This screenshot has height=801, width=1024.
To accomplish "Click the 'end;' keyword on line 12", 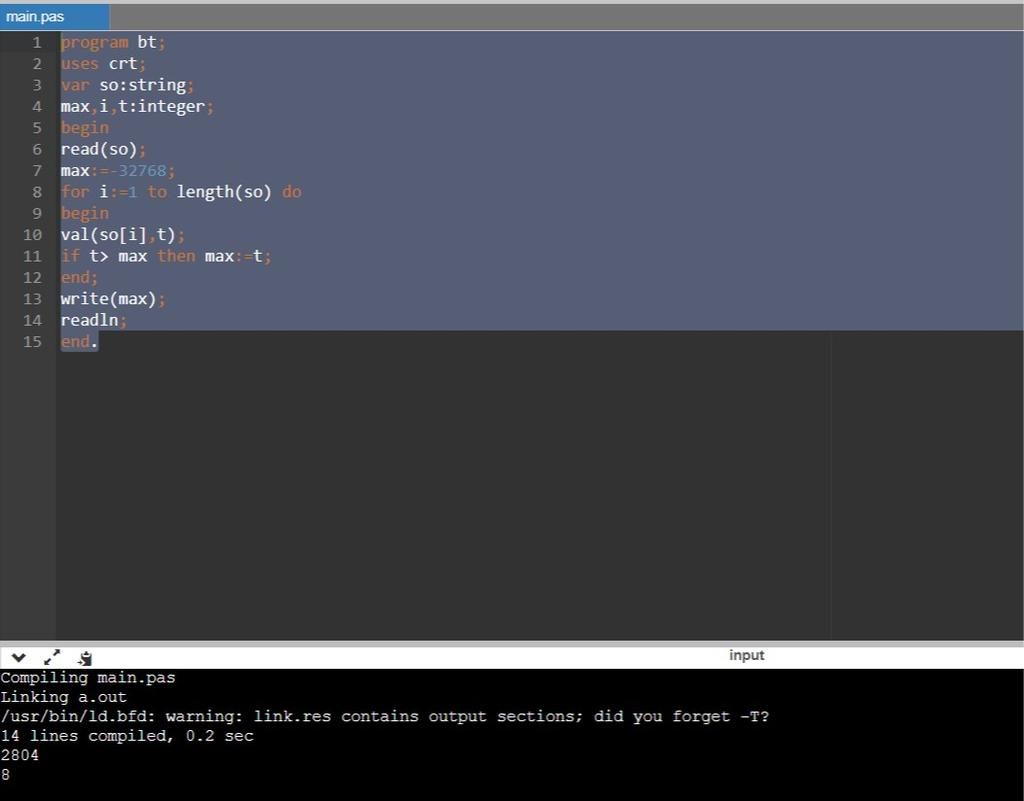I will [79, 278].
